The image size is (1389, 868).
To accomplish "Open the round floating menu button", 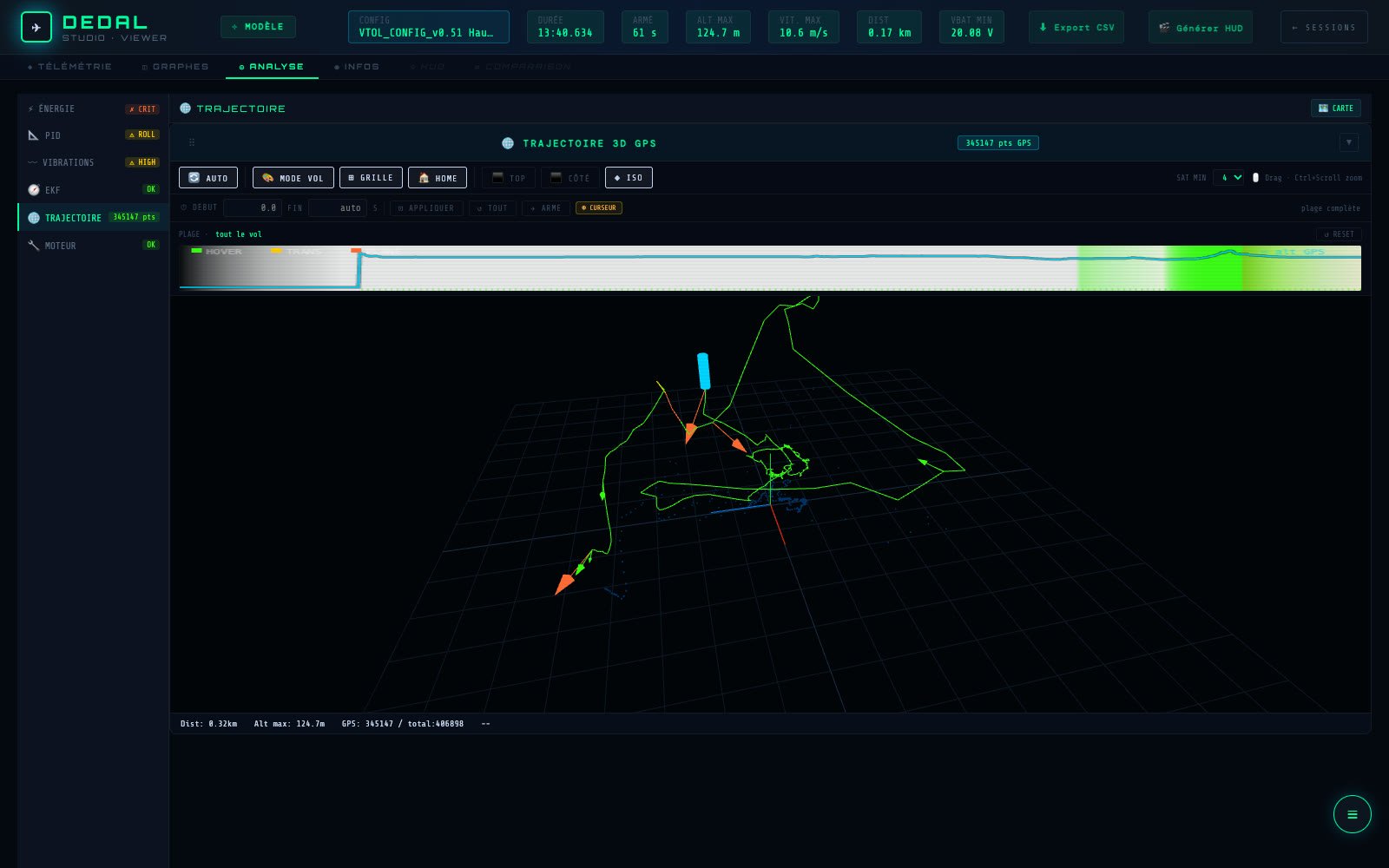I will pyautogui.click(x=1352, y=814).
